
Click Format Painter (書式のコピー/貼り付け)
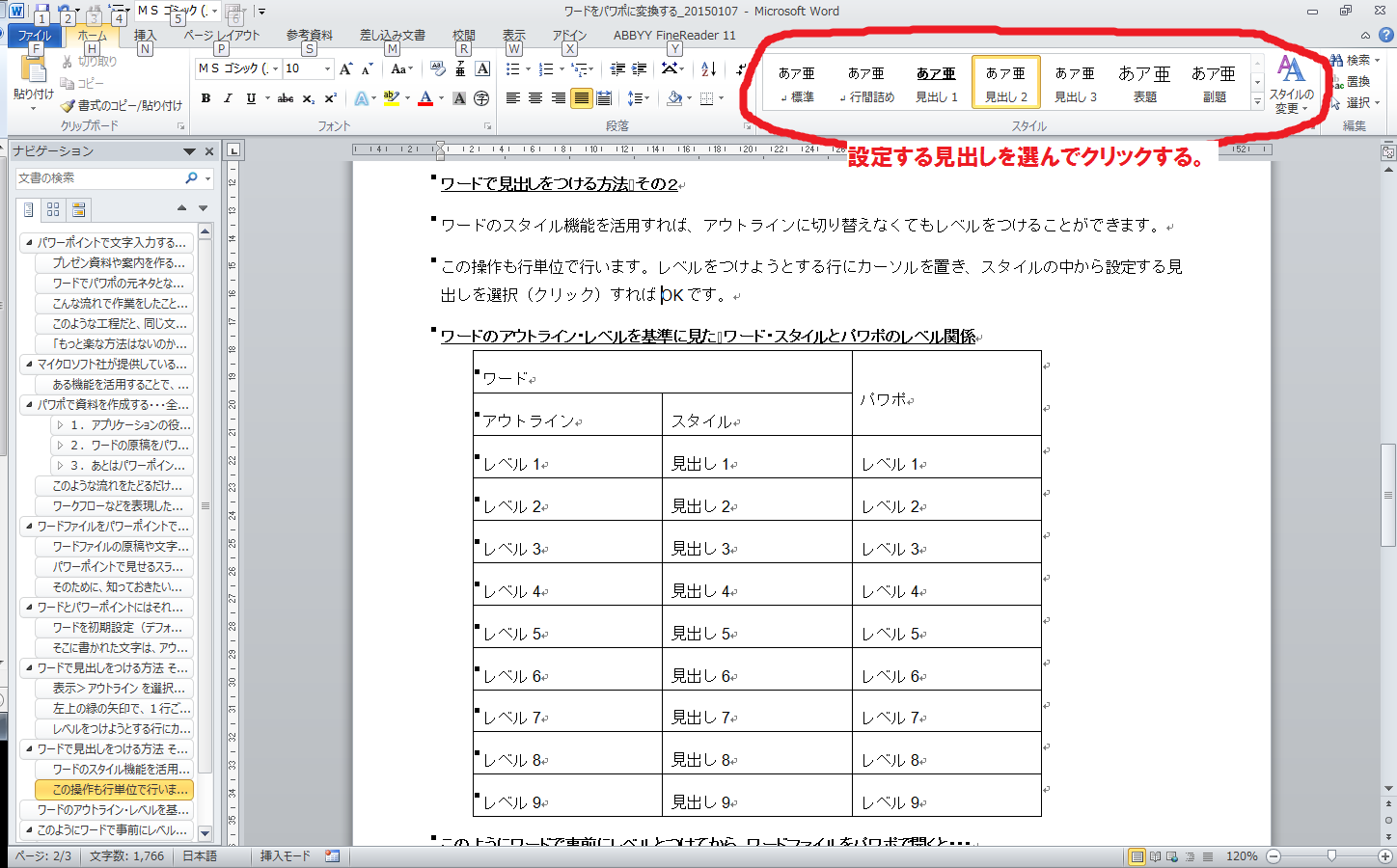pyautogui.click(x=121, y=105)
